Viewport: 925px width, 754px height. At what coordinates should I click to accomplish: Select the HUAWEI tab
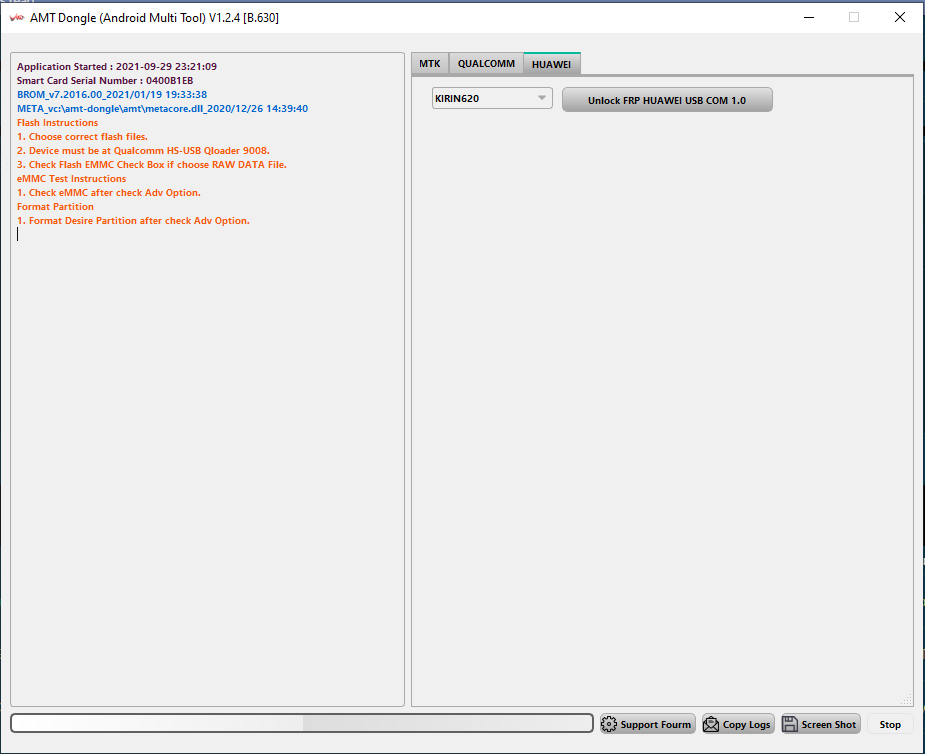pos(552,64)
